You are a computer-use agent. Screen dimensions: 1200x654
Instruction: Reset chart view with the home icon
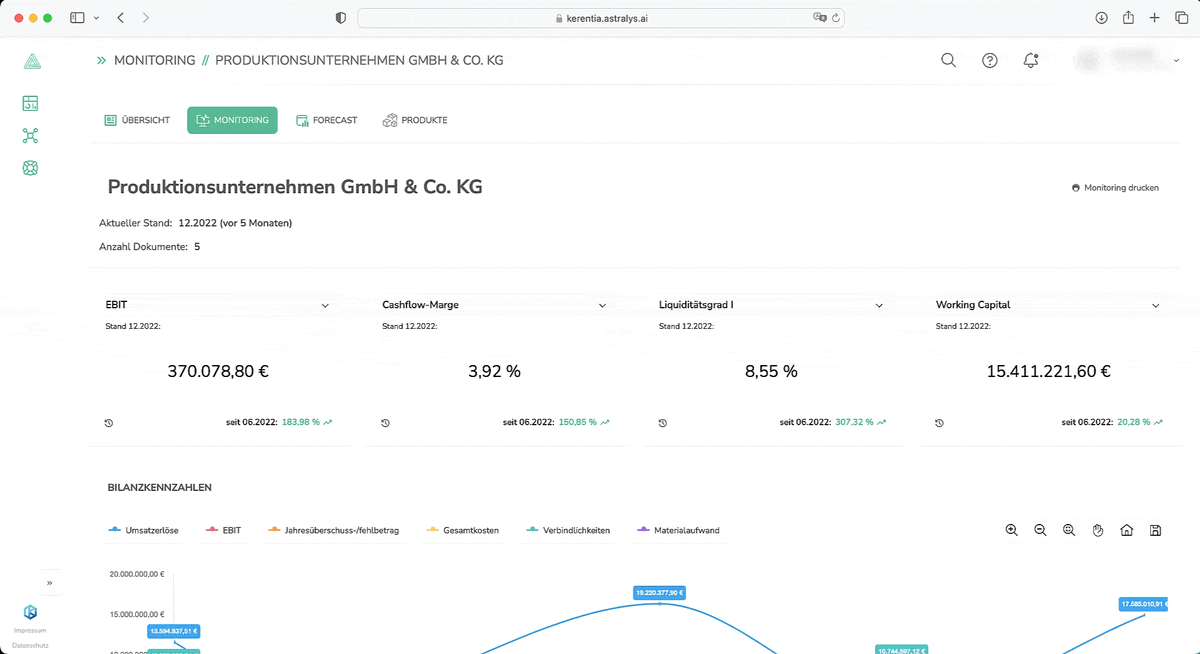pos(1126,530)
